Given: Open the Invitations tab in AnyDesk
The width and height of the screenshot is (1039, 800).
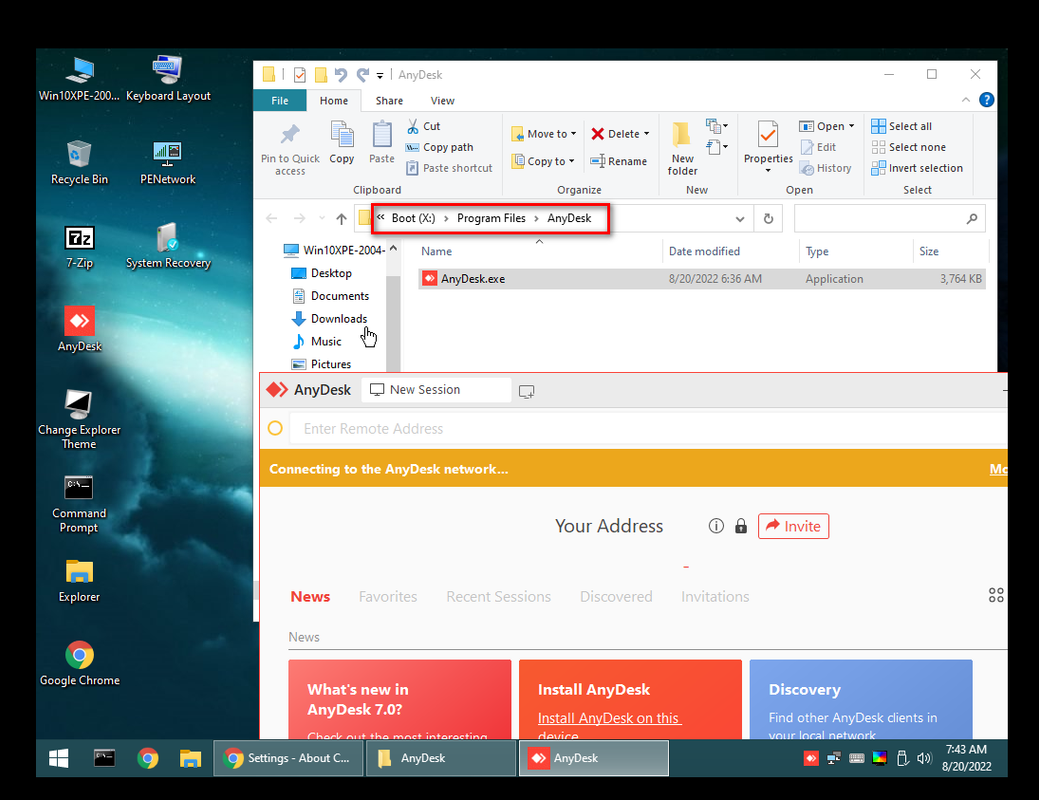Looking at the screenshot, I should pyautogui.click(x=715, y=597).
